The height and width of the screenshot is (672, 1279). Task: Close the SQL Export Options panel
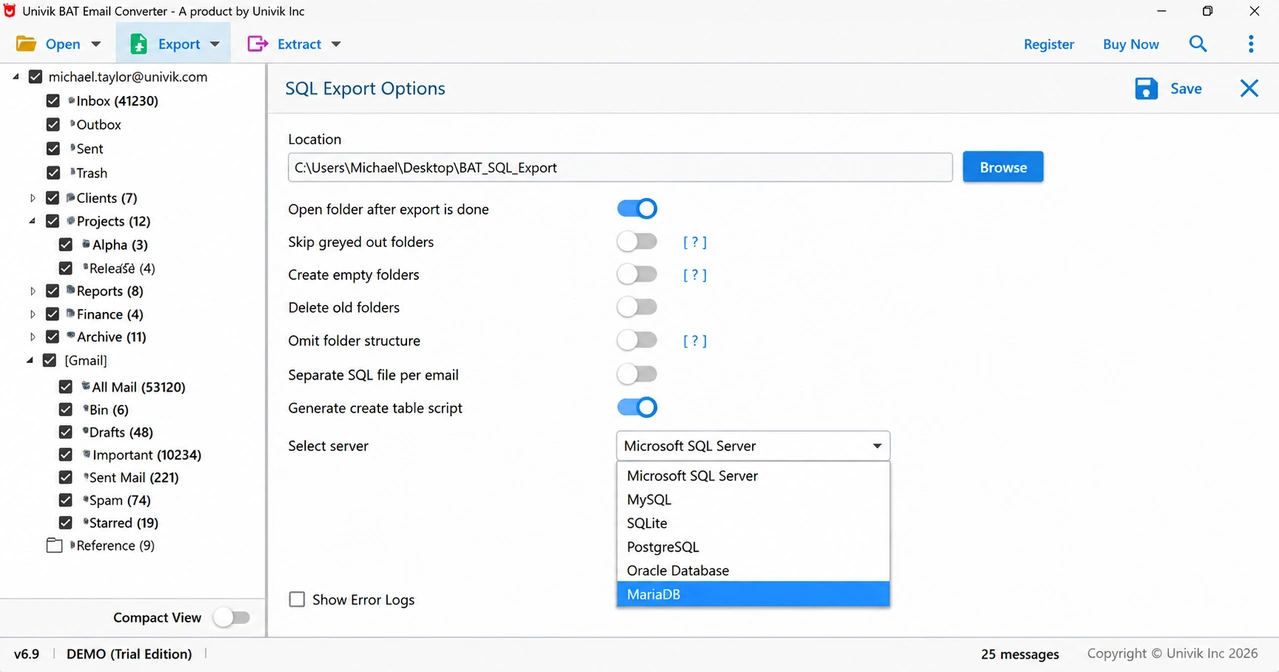1249,88
